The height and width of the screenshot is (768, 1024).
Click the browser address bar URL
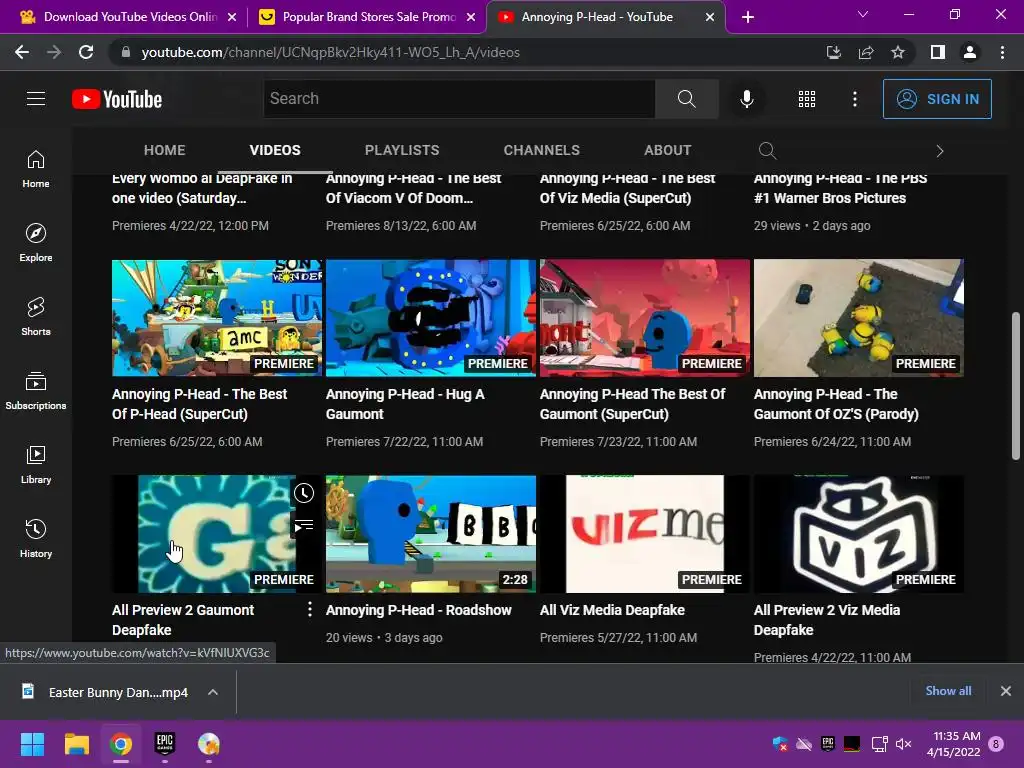(x=330, y=52)
